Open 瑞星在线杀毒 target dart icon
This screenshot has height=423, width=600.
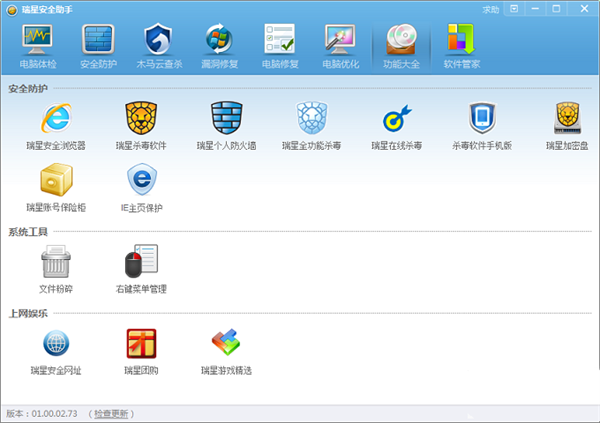(397, 118)
